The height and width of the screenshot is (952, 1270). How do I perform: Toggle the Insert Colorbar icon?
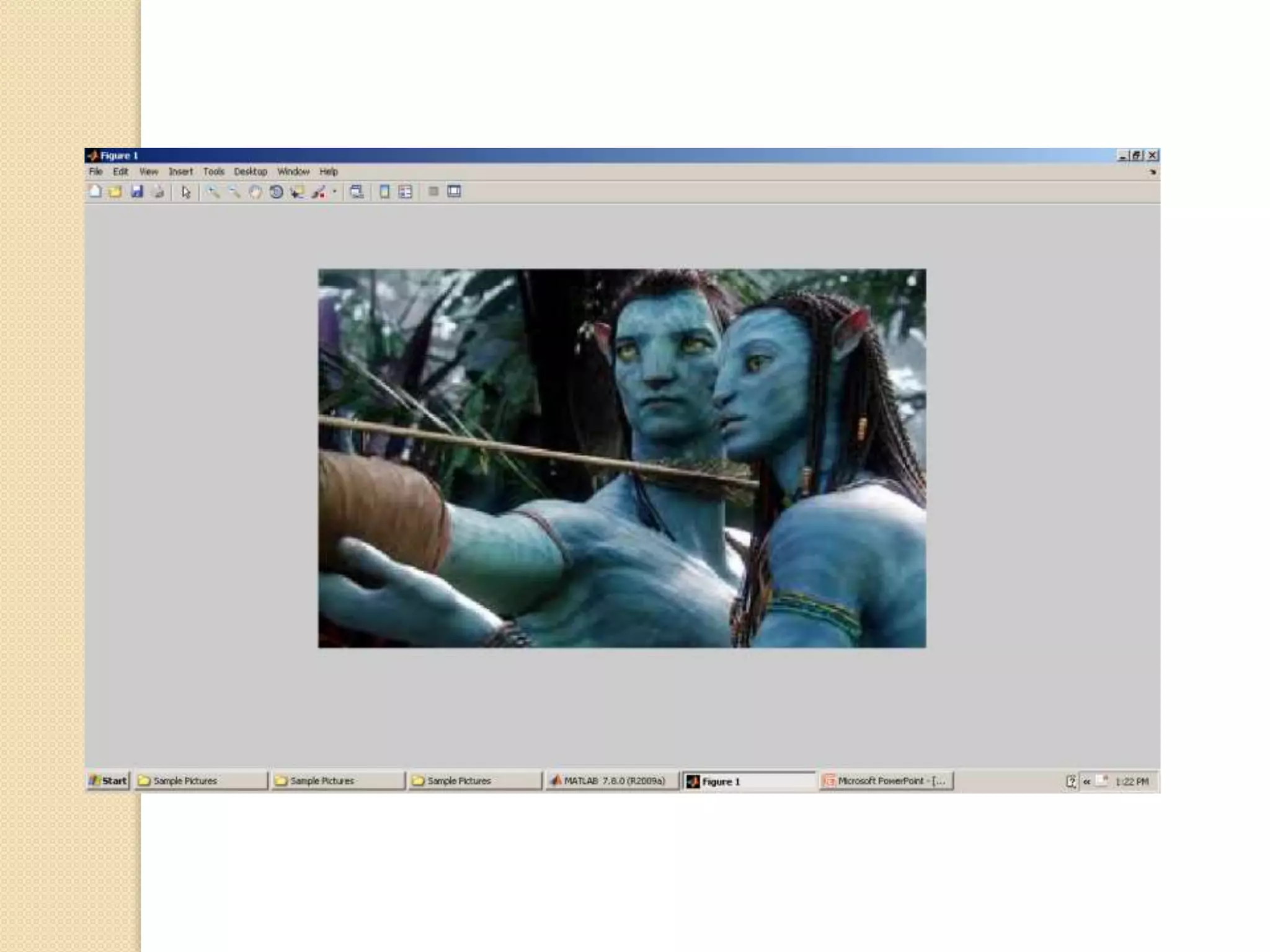coord(384,192)
